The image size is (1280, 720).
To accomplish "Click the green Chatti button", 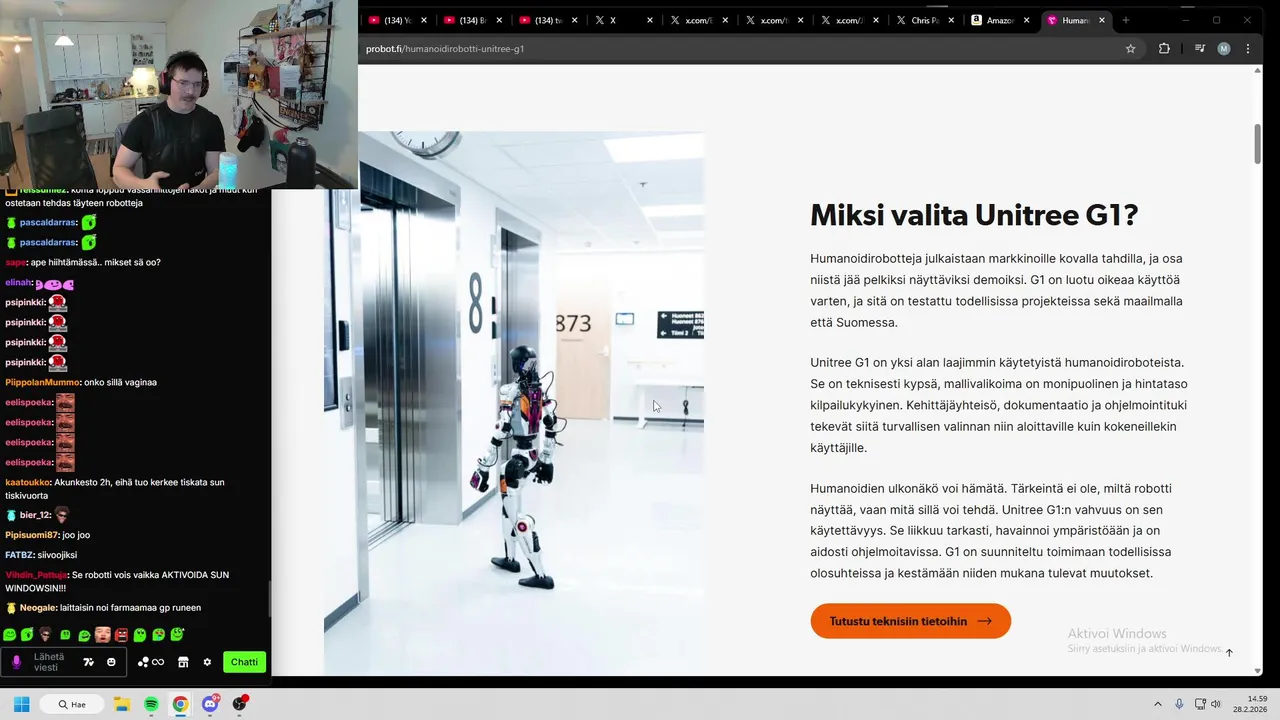I will (x=244, y=662).
